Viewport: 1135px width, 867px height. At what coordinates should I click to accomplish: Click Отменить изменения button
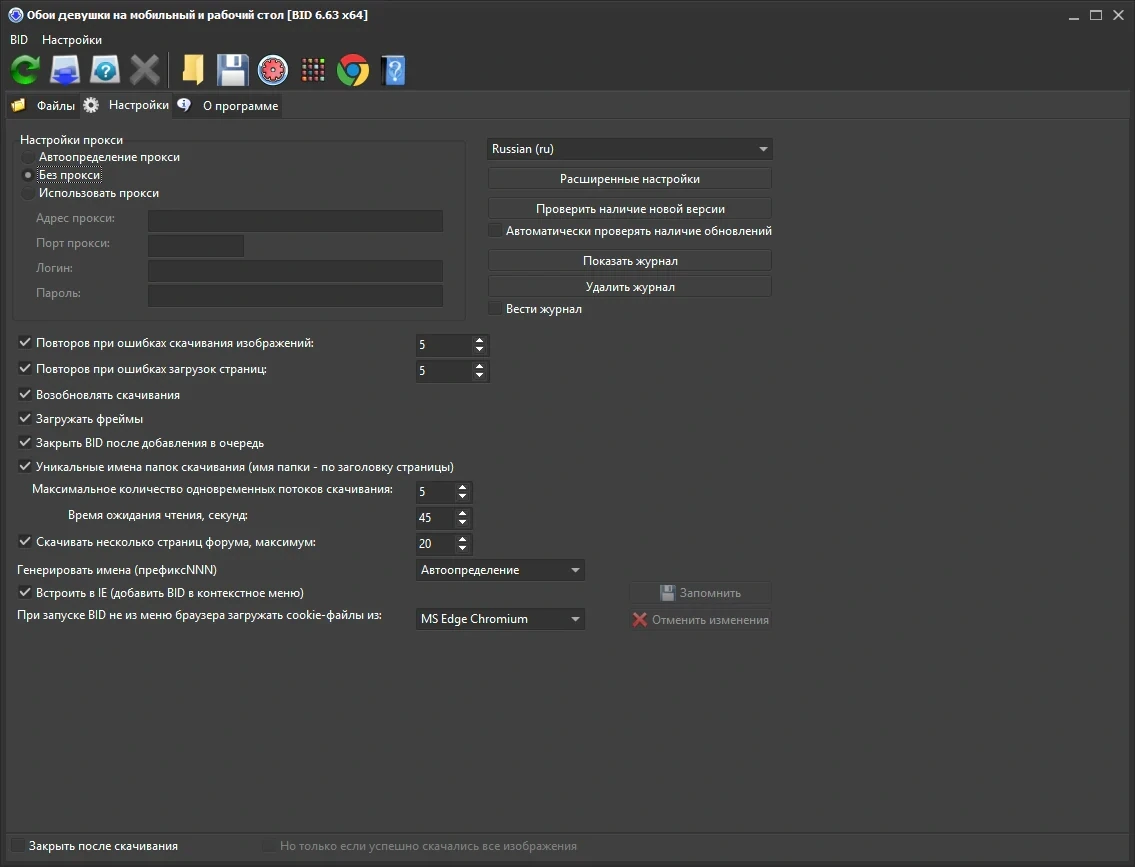coord(701,619)
